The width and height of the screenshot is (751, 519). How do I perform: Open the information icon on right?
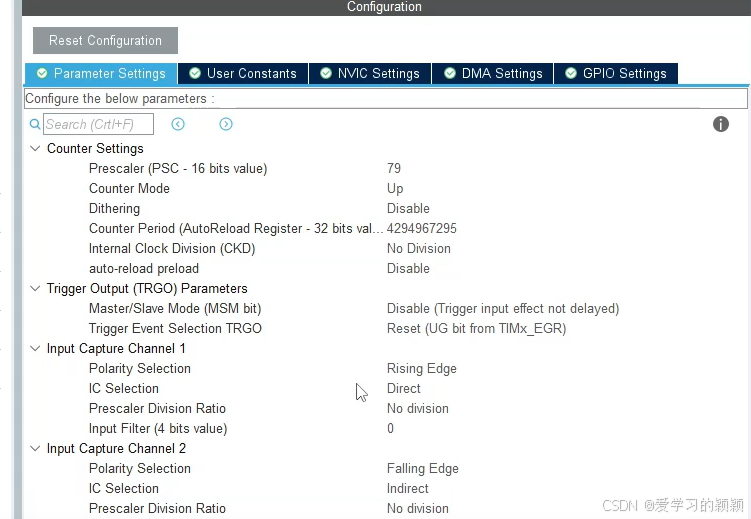720,124
